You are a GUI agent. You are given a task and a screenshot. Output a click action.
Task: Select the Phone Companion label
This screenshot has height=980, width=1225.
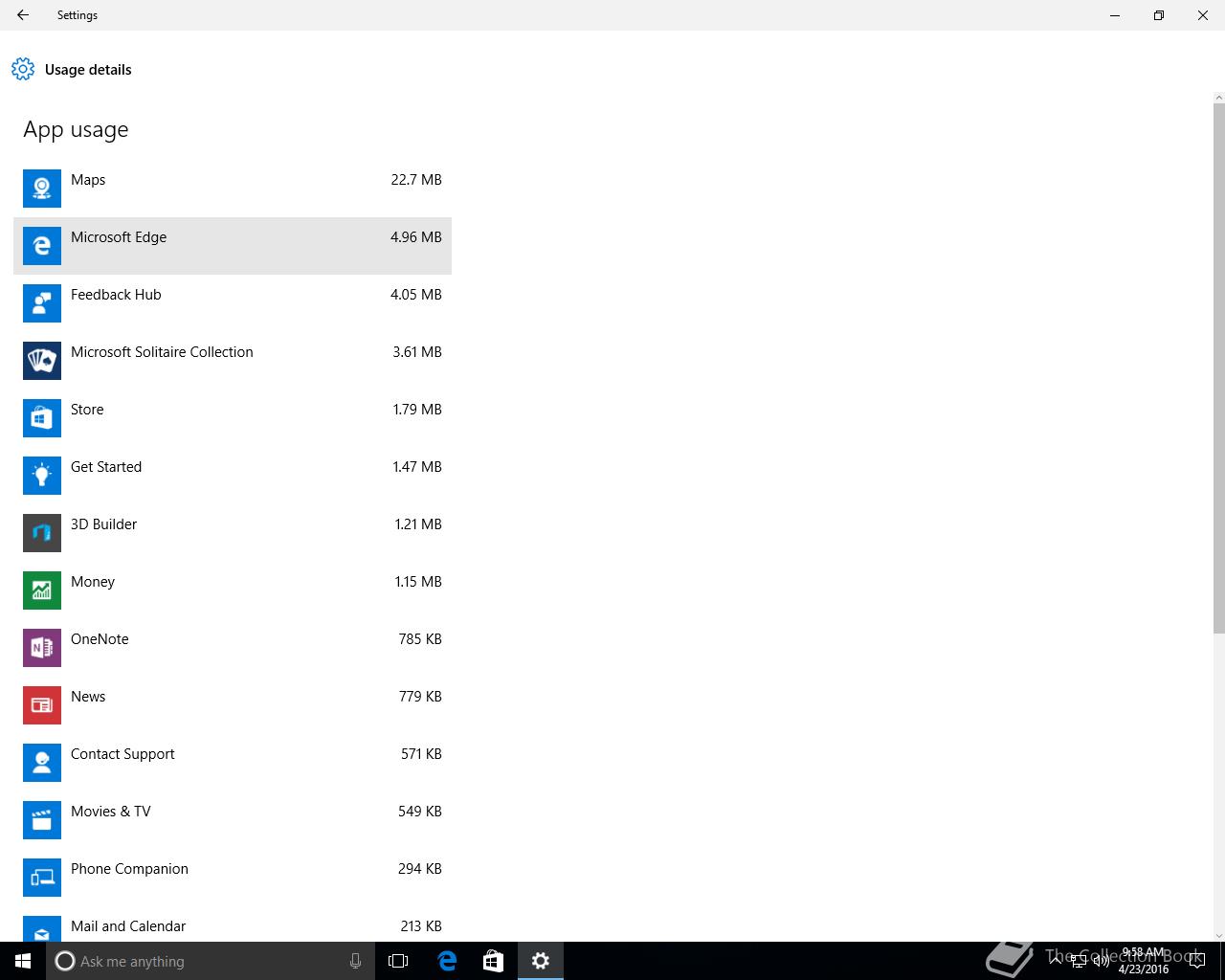tap(129, 869)
